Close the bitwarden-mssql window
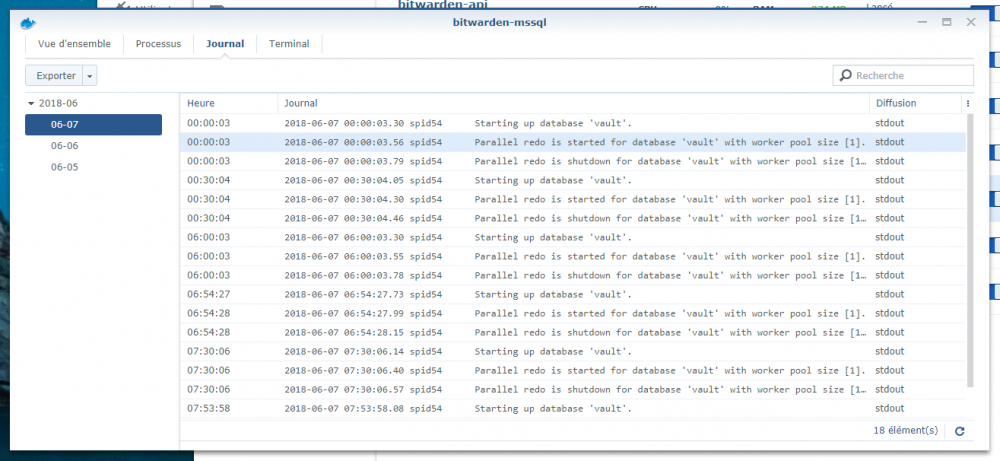 pyautogui.click(x=971, y=22)
